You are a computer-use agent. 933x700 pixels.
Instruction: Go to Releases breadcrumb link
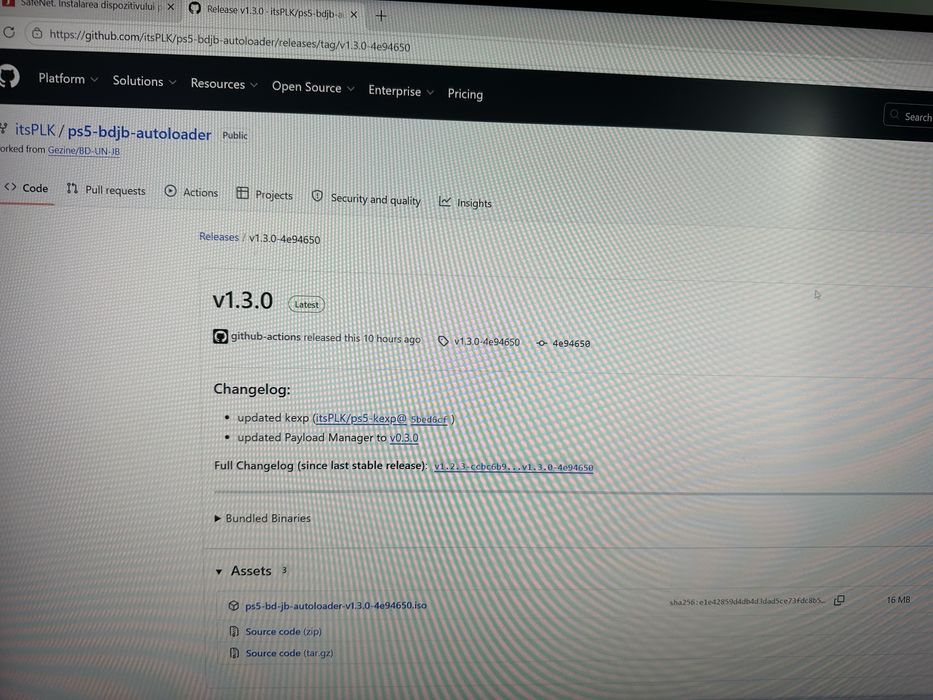coord(219,237)
